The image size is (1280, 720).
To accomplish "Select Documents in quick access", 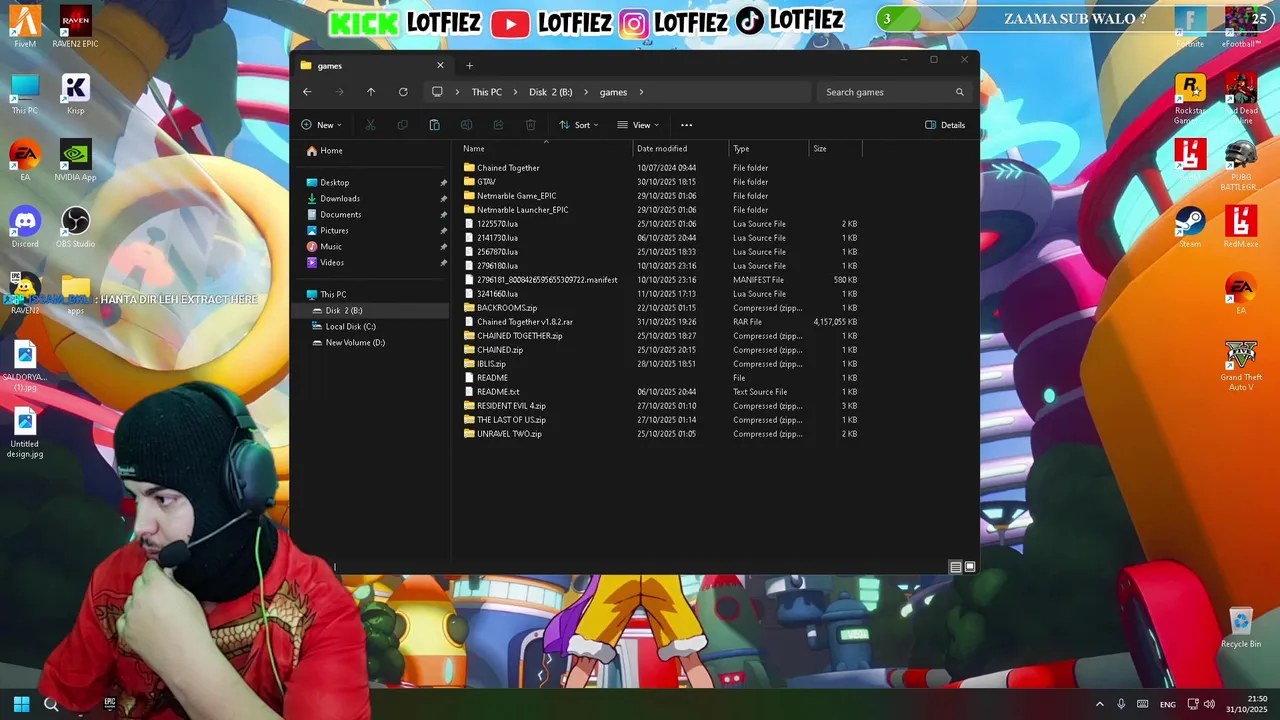I will tap(341, 215).
